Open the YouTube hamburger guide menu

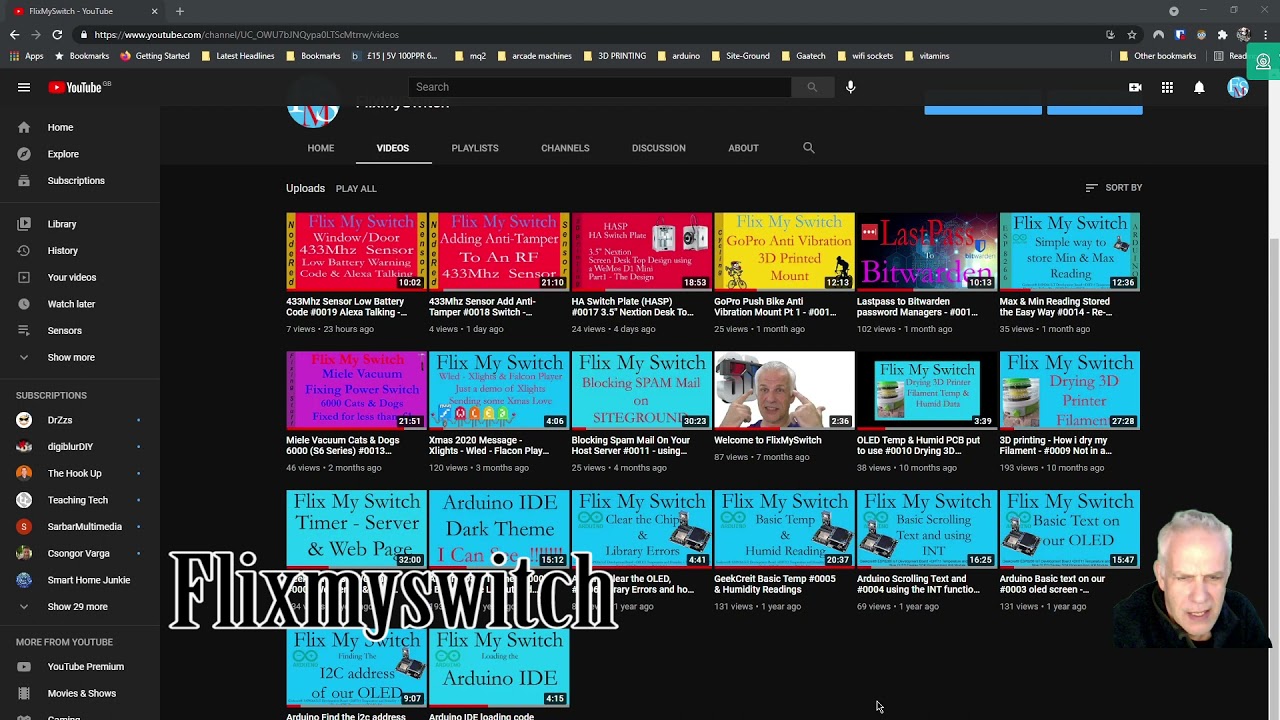[24, 87]
